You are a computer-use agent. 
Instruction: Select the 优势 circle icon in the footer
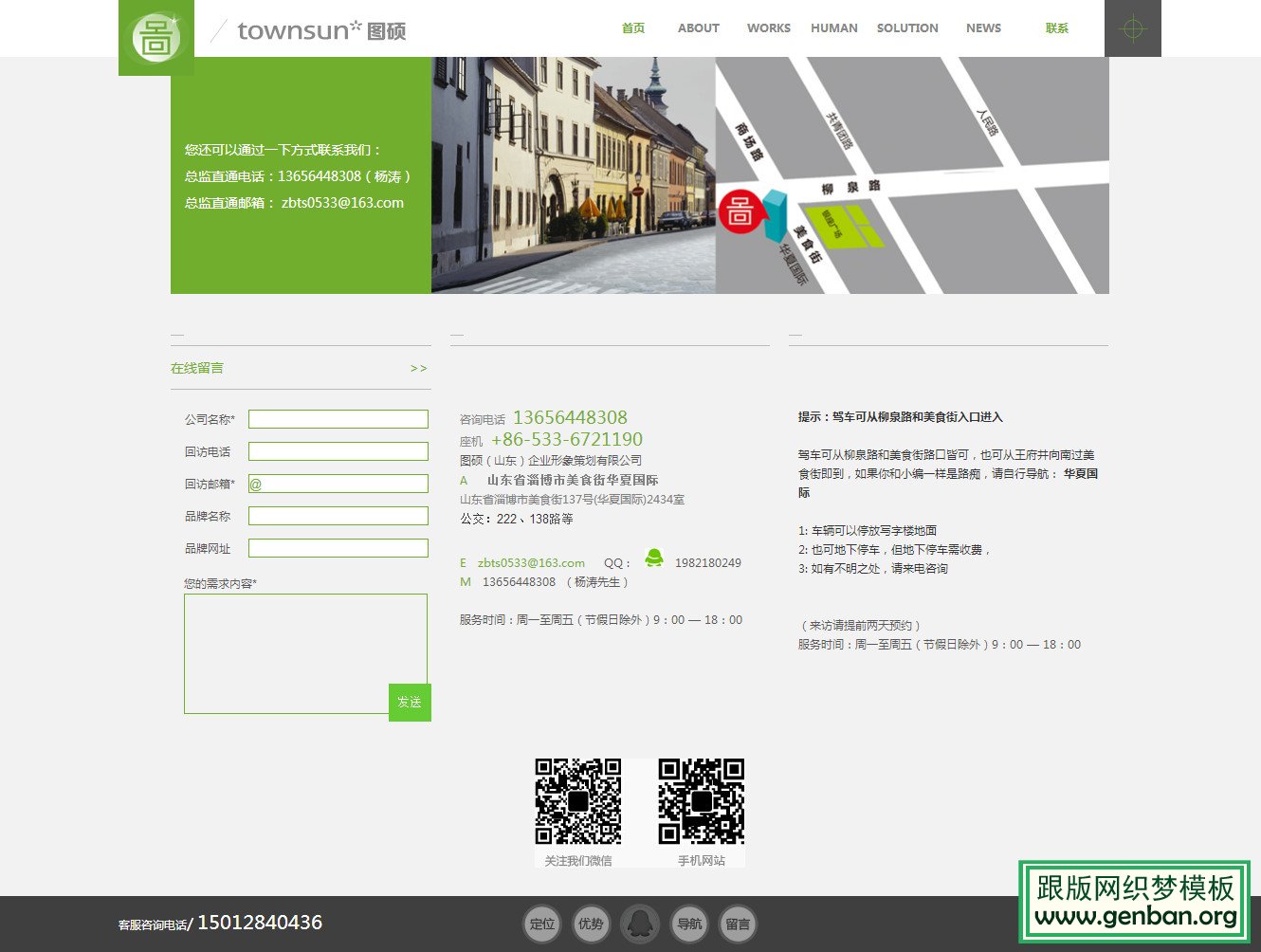pos(592,923)
